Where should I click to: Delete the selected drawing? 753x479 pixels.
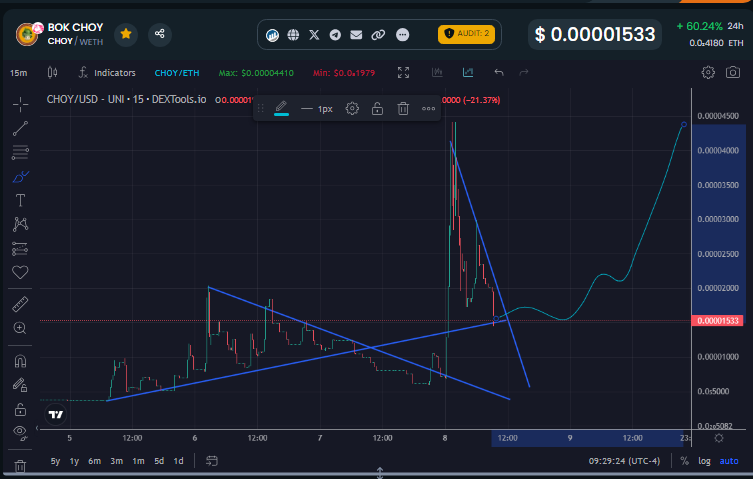pyautogui.click(x=403, y=109)
